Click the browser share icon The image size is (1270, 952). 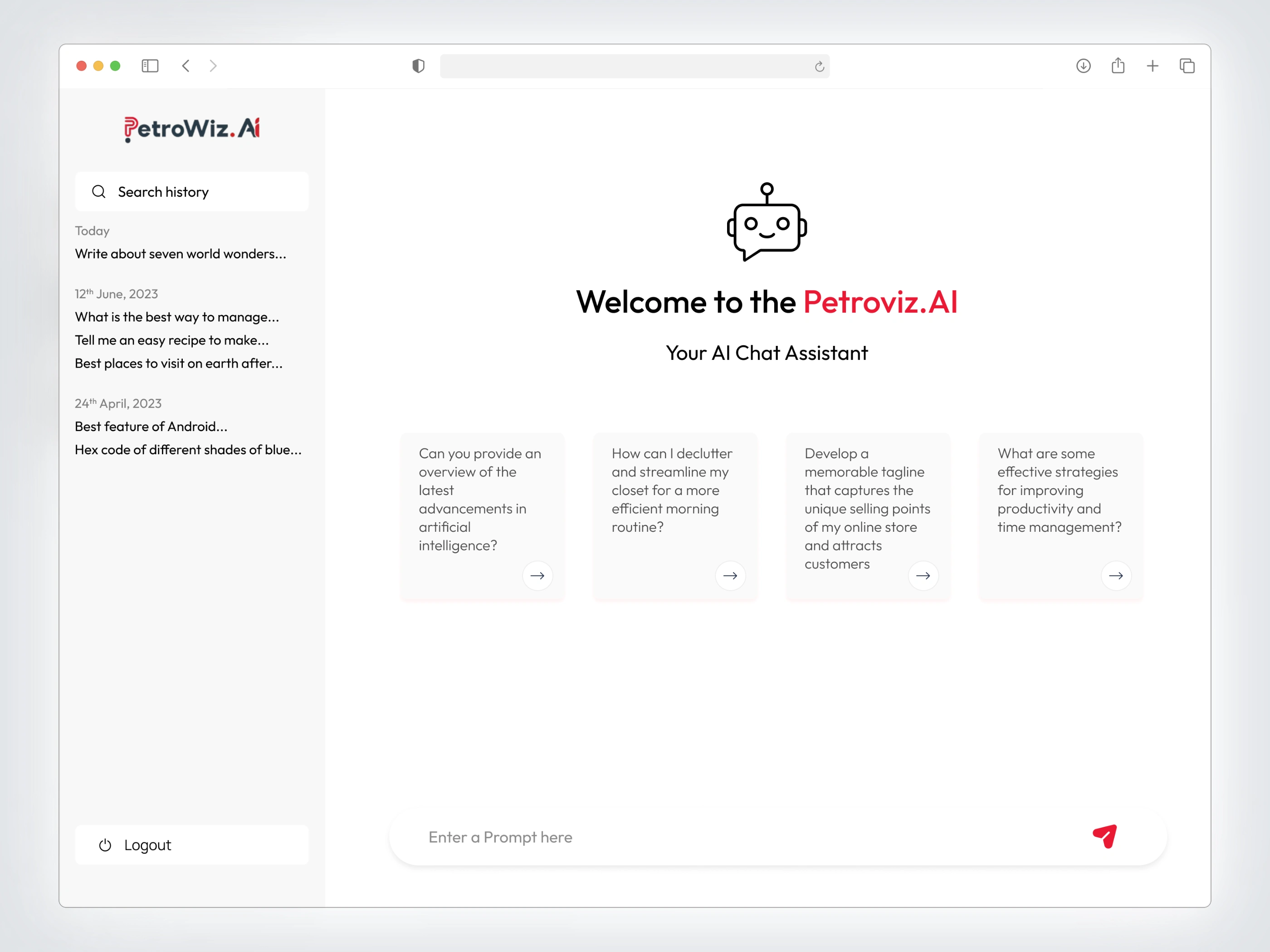[1117, 66]
